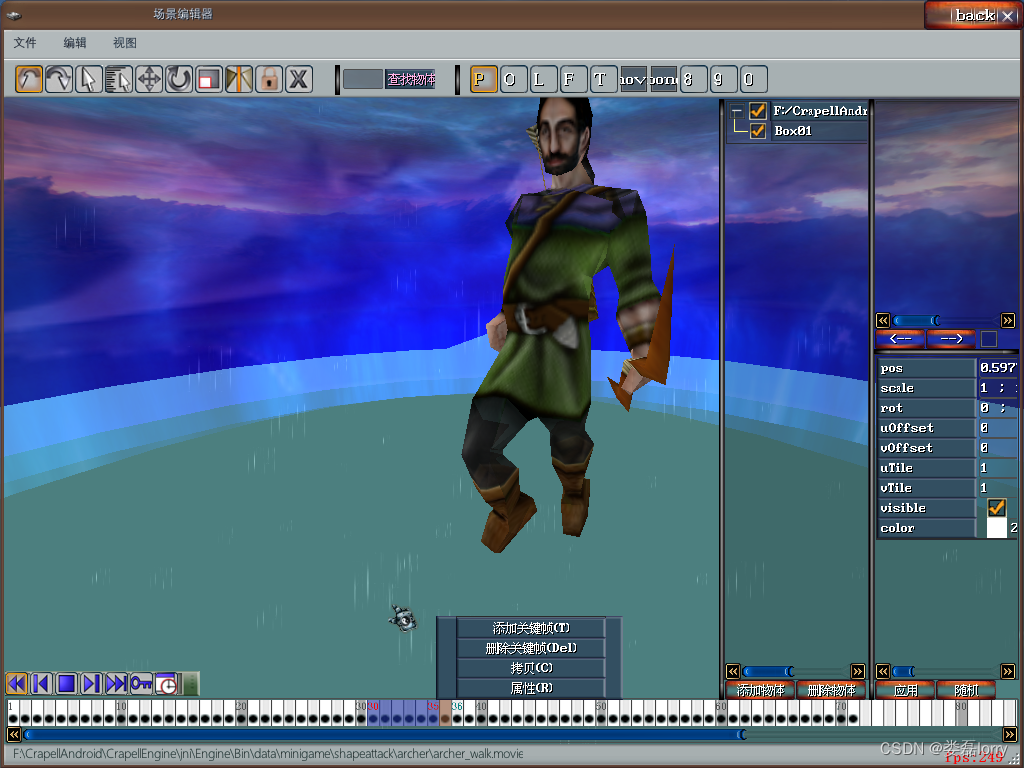Open the 视图 menu

125,42
